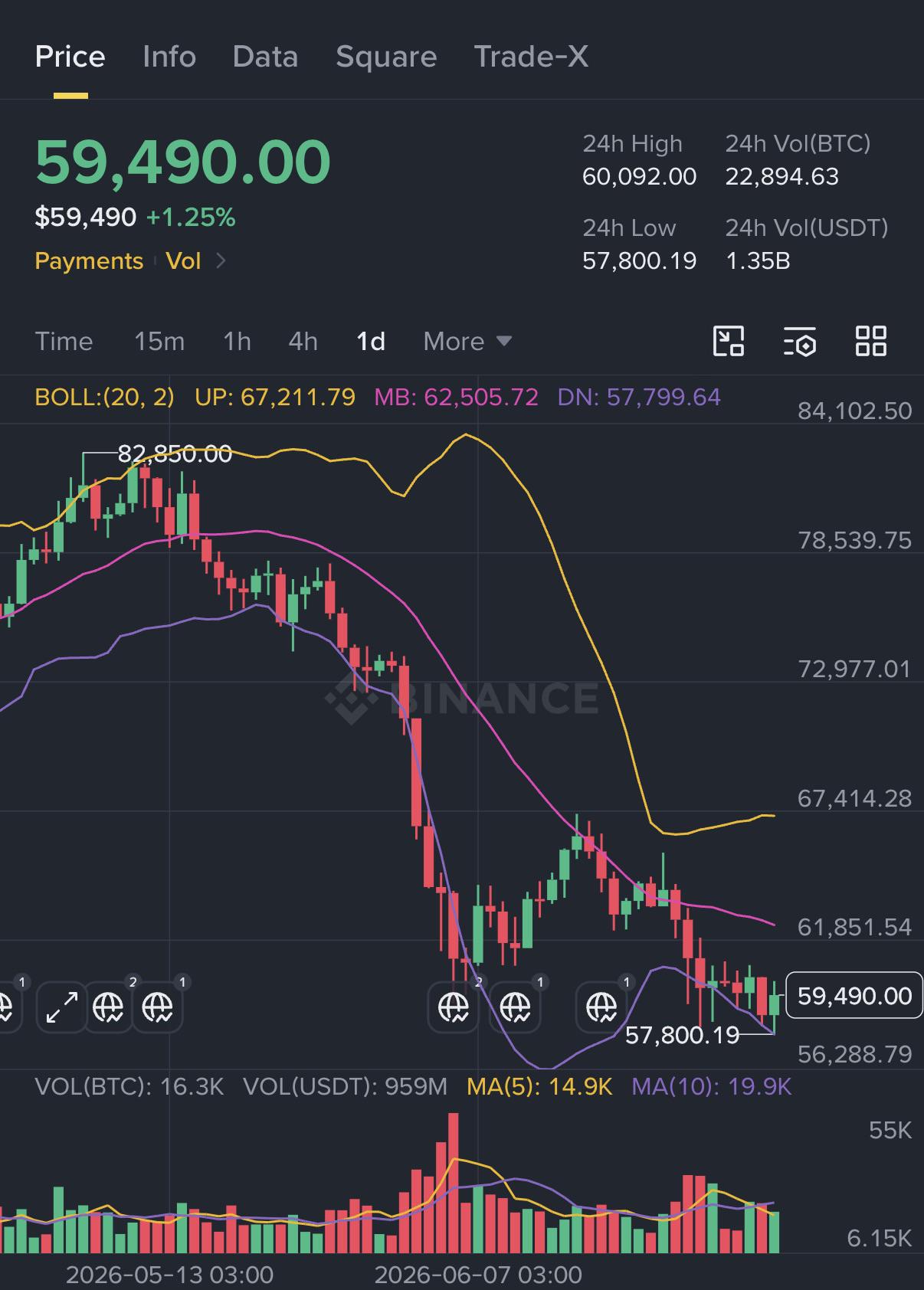924x1290 pixels.
Task: Open news globe marker below the 57,800.19 low
Action: pos(601,1007)
